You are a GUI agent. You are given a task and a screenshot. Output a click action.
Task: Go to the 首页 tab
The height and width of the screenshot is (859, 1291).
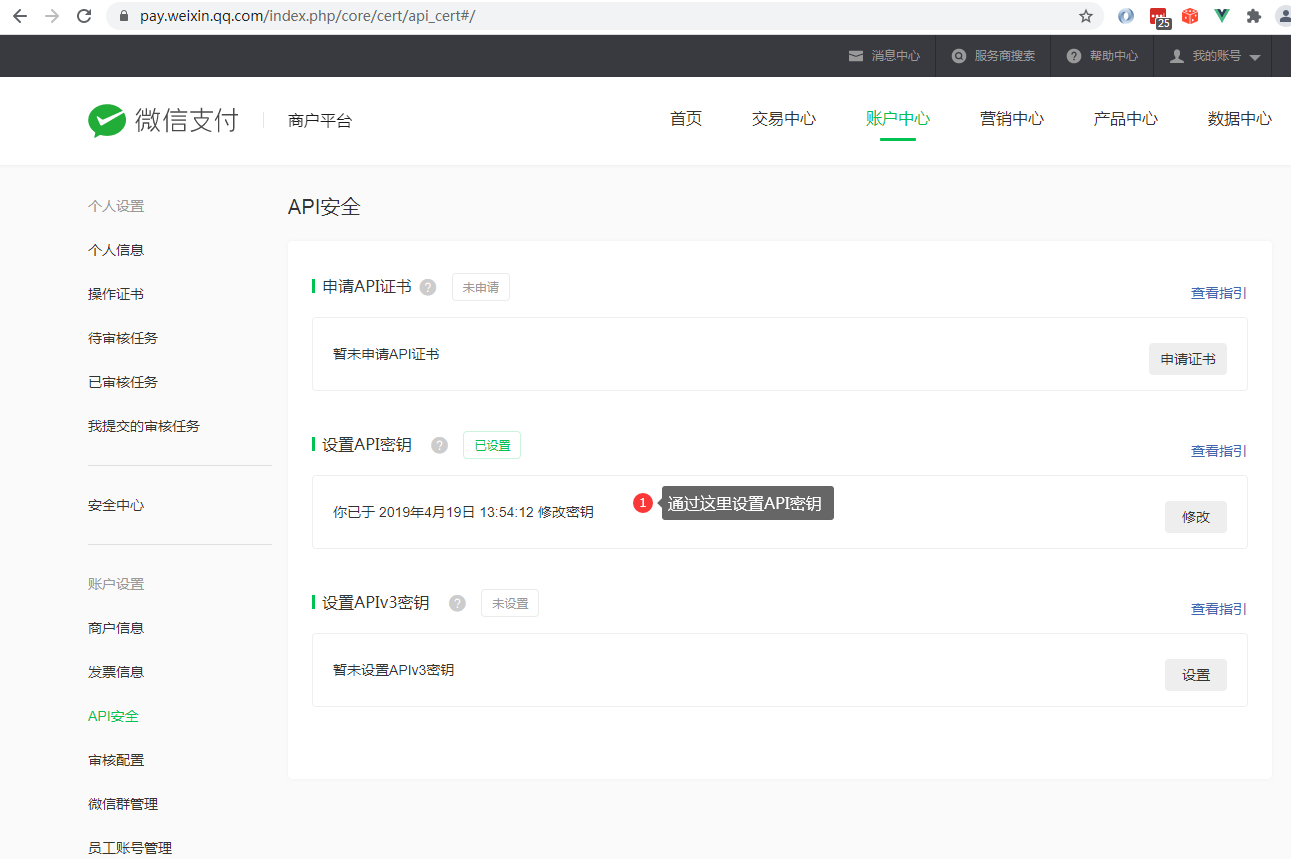(x=686, y=119)
